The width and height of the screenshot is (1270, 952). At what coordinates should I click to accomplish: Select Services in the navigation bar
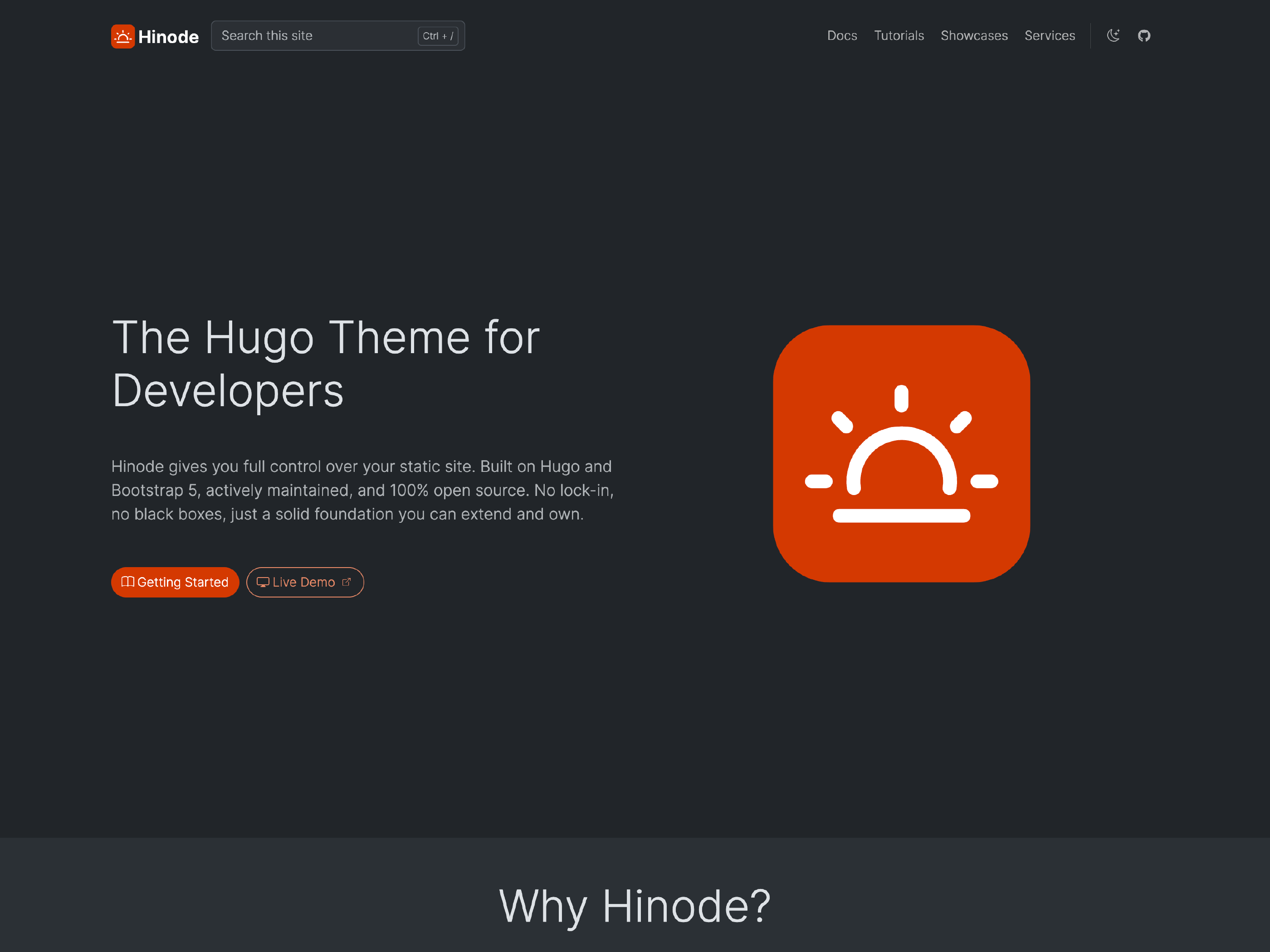click(x=1049, y=35)
